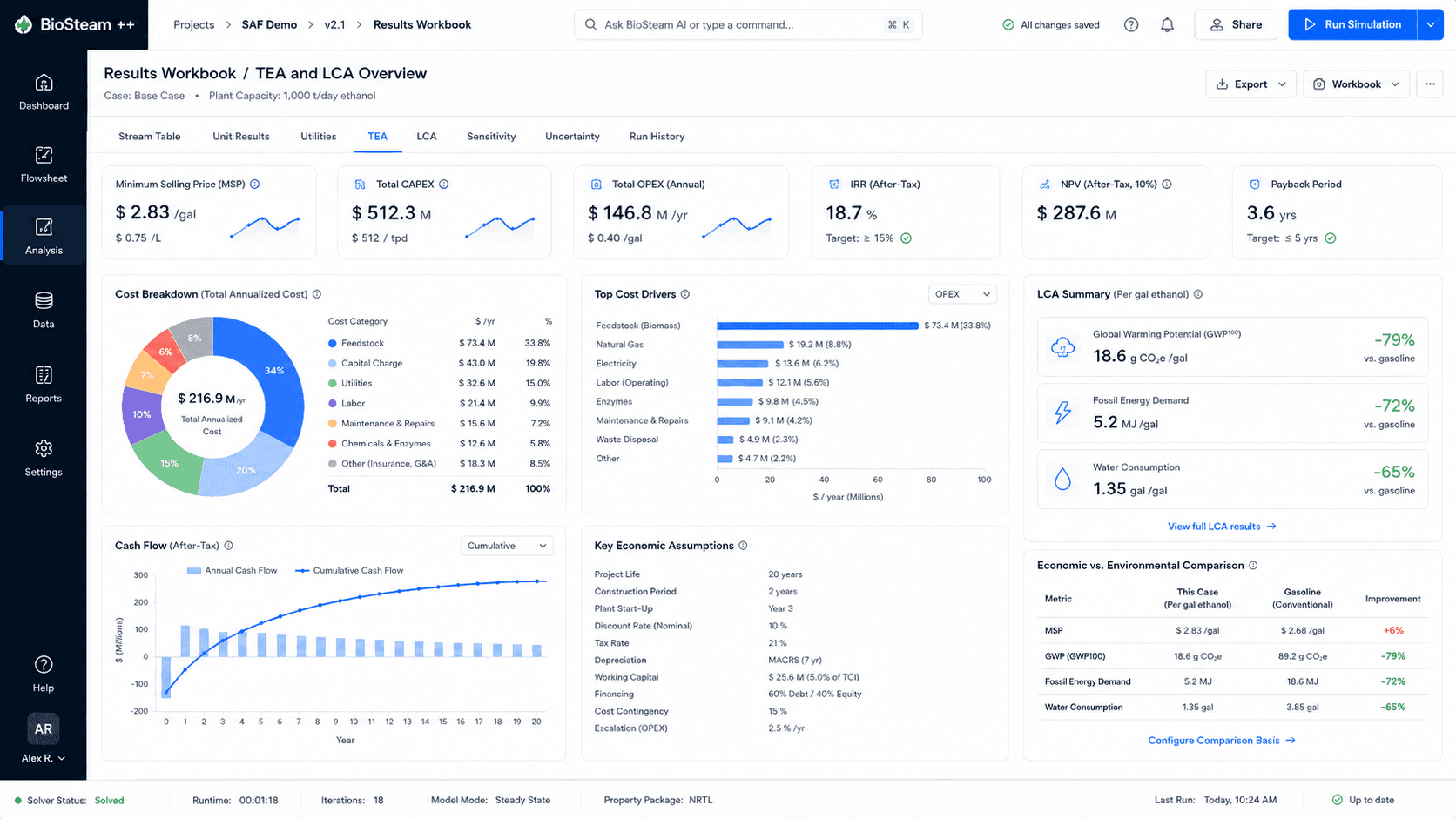This screenshot has width=1456, height=819.
Task: Toggle Annual Cash Flow legend item
Action: 233,571
